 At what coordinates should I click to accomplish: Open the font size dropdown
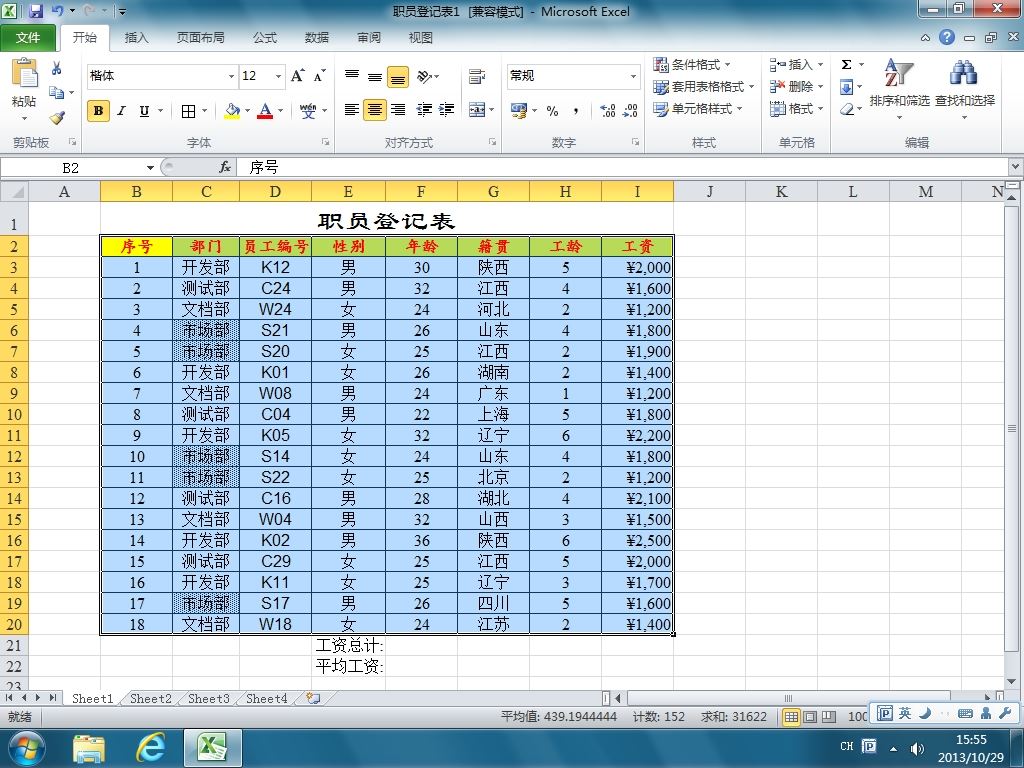pyautogui.click(x=278, y=76)
